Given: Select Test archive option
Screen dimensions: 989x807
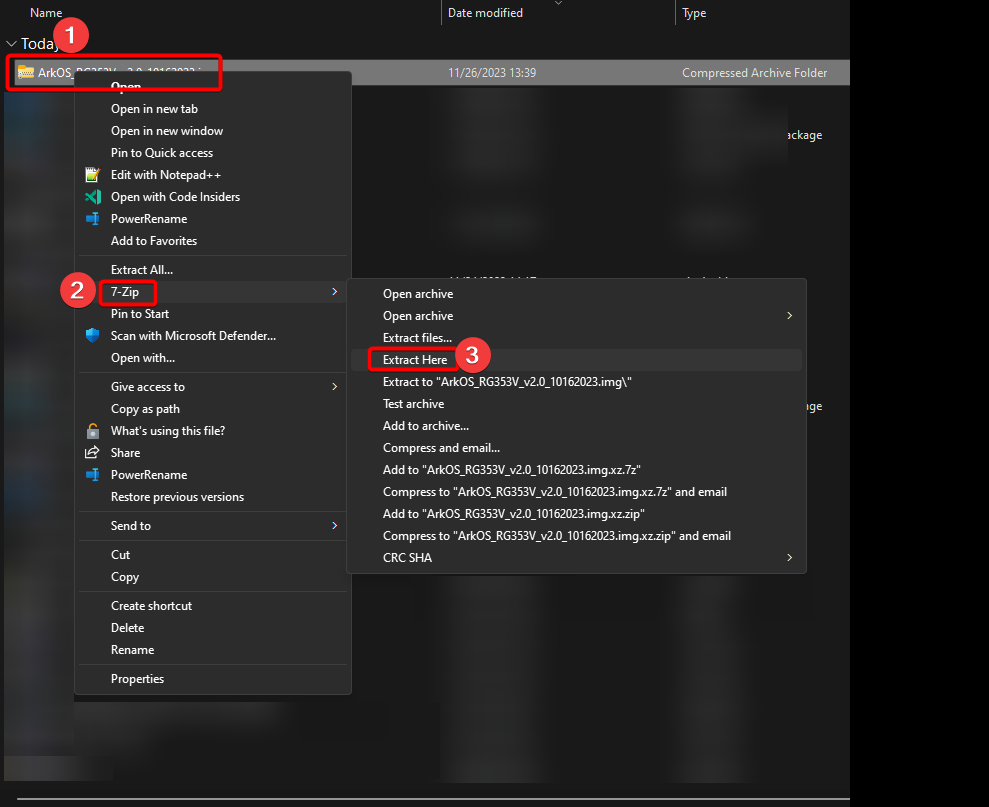Looking at the screenshot, I should point(413,404).
